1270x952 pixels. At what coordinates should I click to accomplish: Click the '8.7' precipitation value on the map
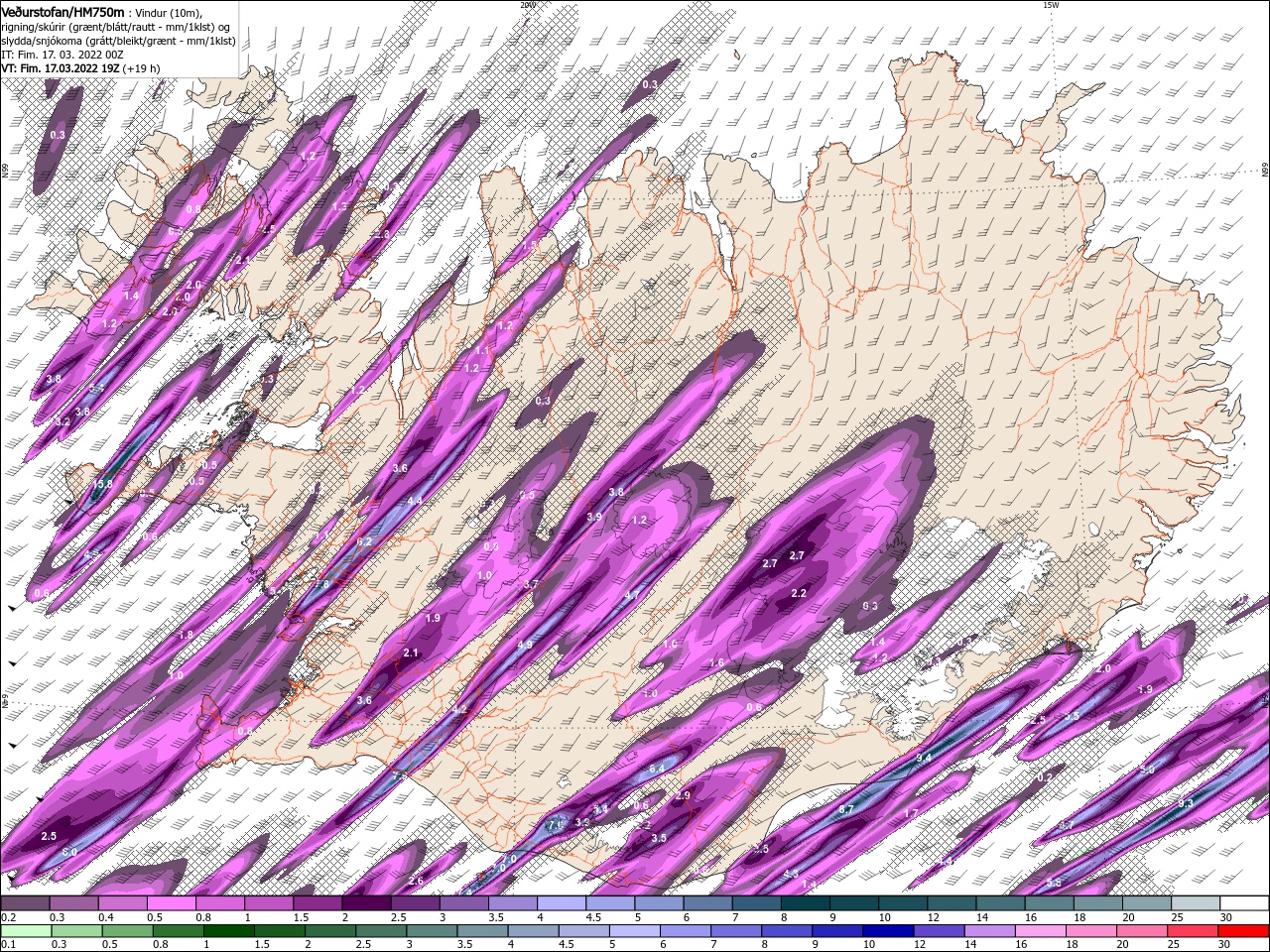pyautogui.click(x=846, y=810)
